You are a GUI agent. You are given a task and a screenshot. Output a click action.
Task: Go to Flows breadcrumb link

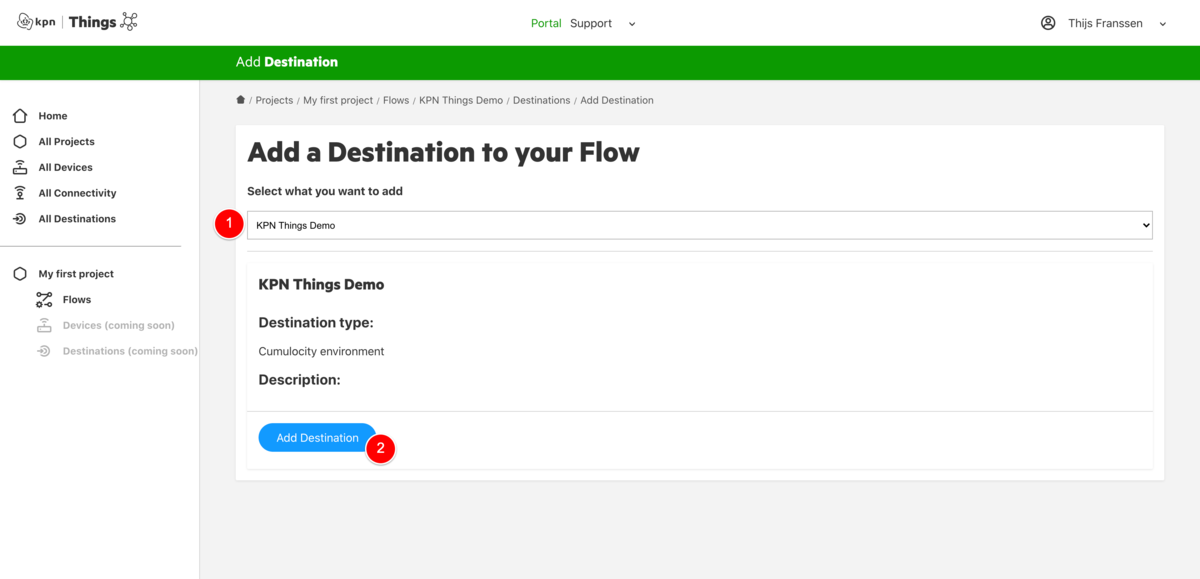(x=396, y=100)
